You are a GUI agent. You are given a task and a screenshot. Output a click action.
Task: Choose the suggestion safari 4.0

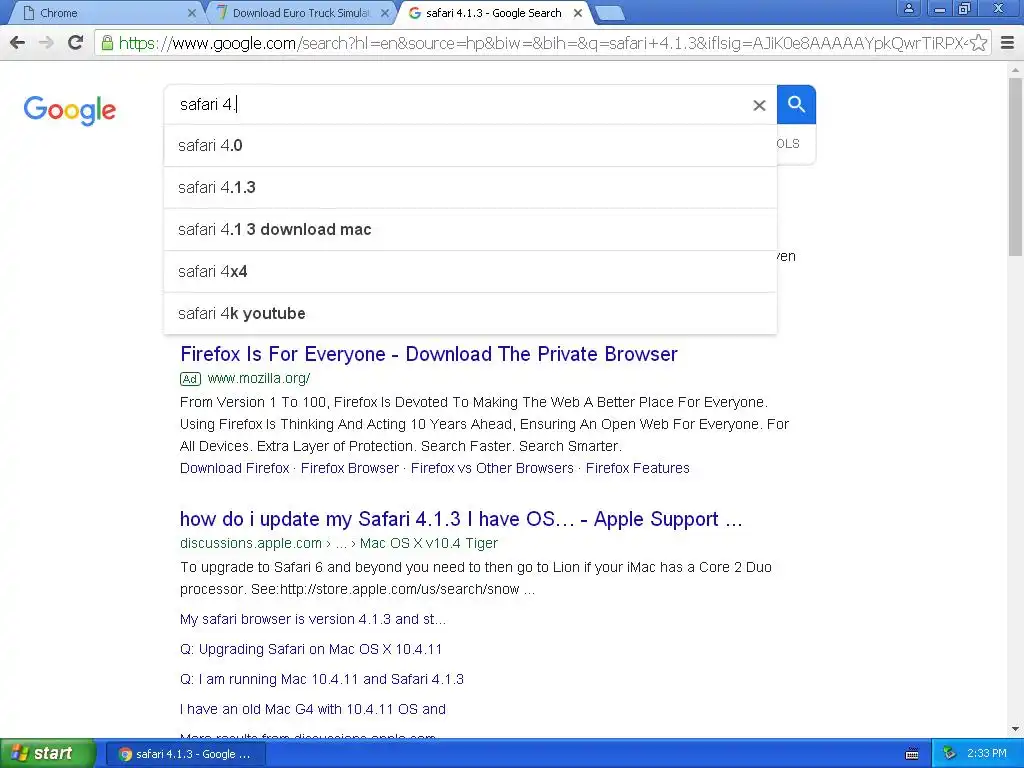[x=470, y=146]
